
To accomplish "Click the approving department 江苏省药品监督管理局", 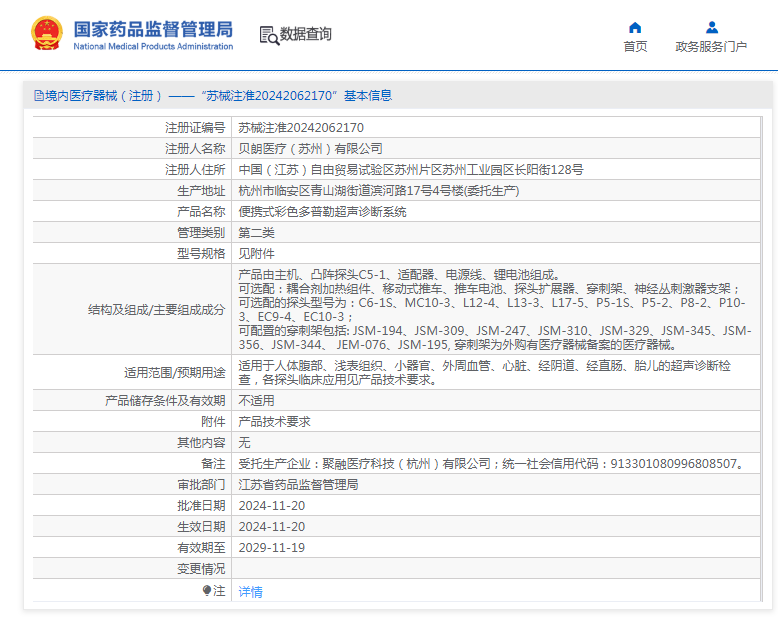I will click(298, 484).
